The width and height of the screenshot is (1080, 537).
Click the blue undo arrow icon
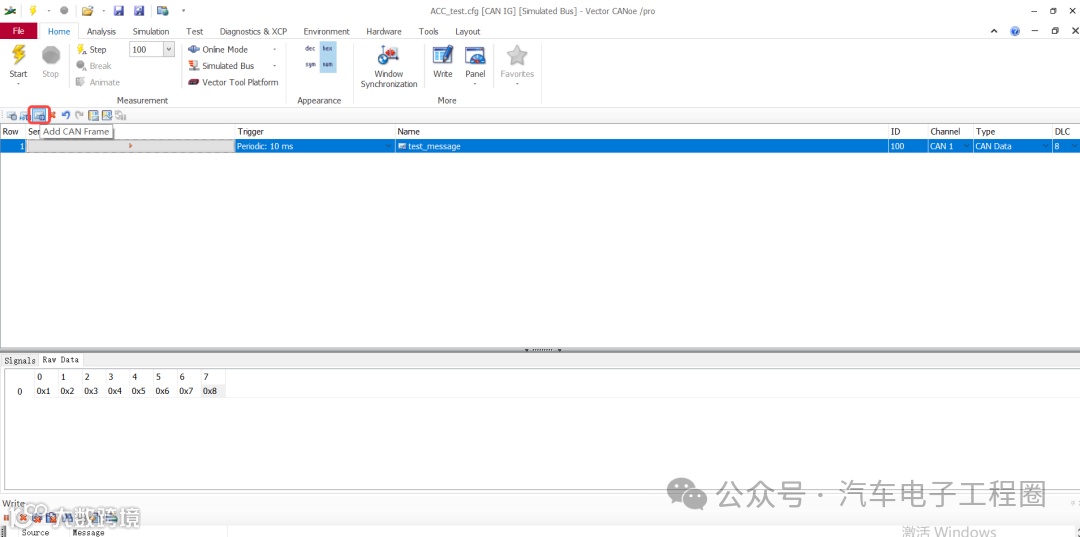point(65,115)
